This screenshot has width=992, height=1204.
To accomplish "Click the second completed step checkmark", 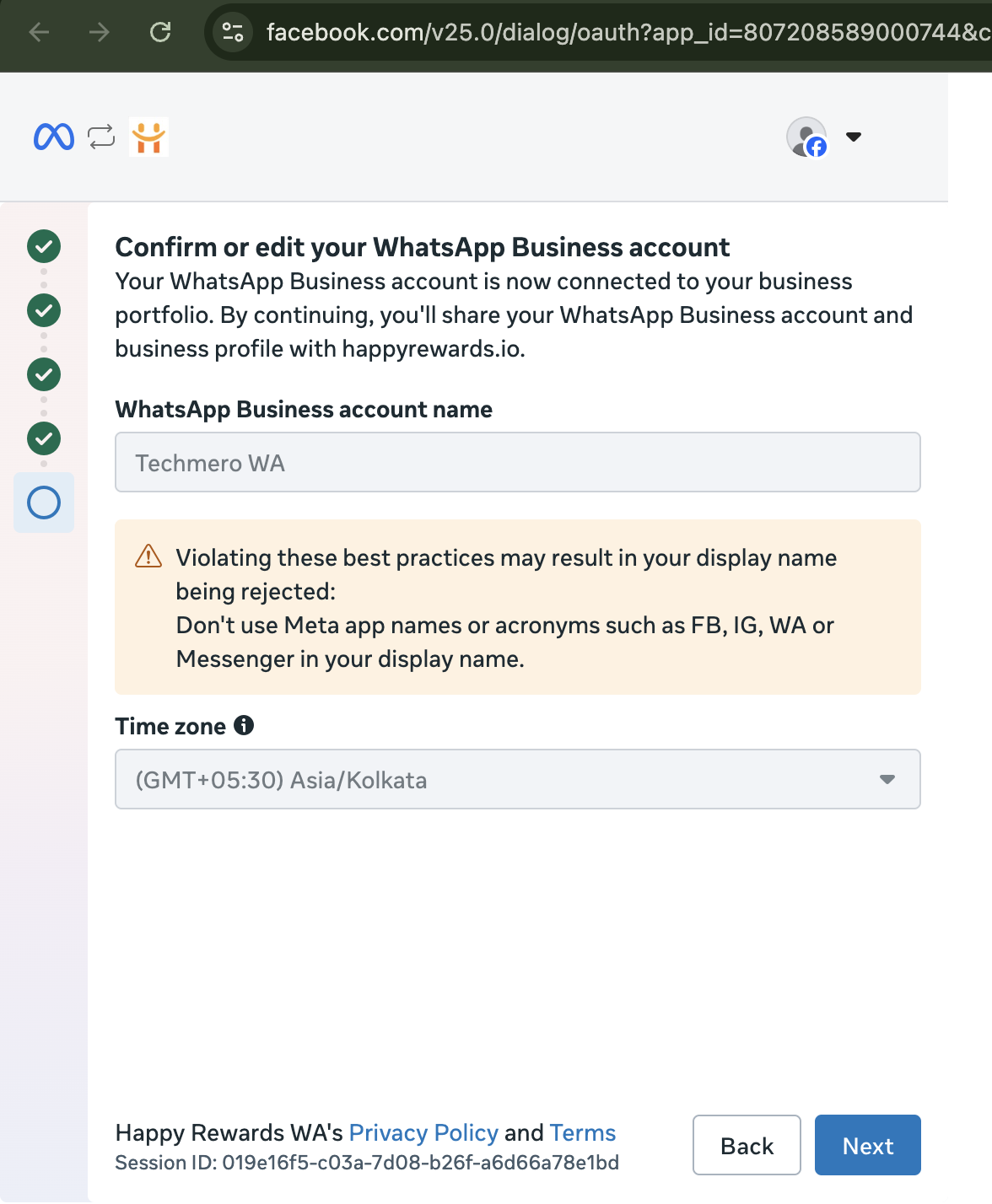I will [44, 310].
